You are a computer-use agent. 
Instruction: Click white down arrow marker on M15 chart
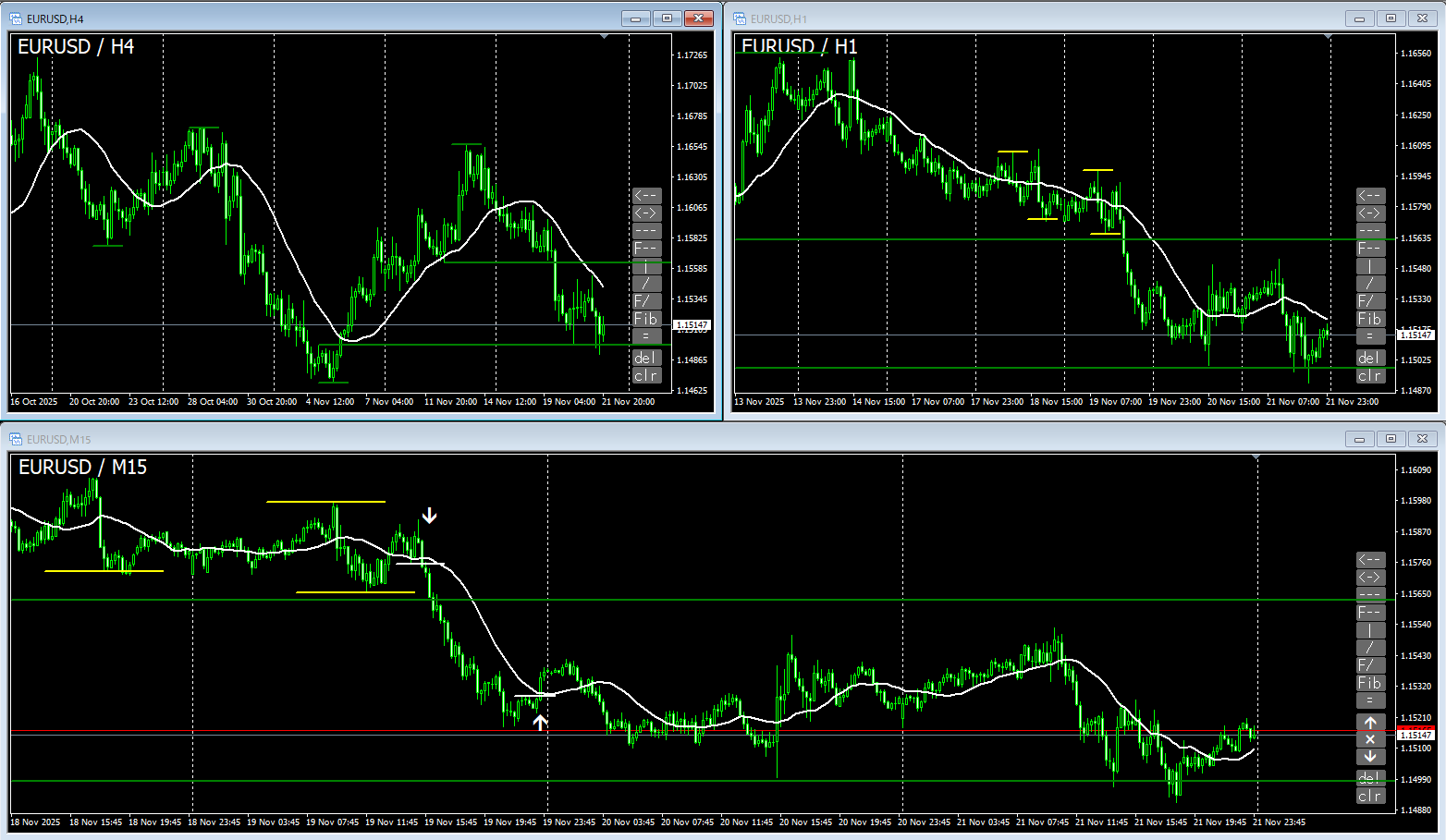[x=429, y=516]
